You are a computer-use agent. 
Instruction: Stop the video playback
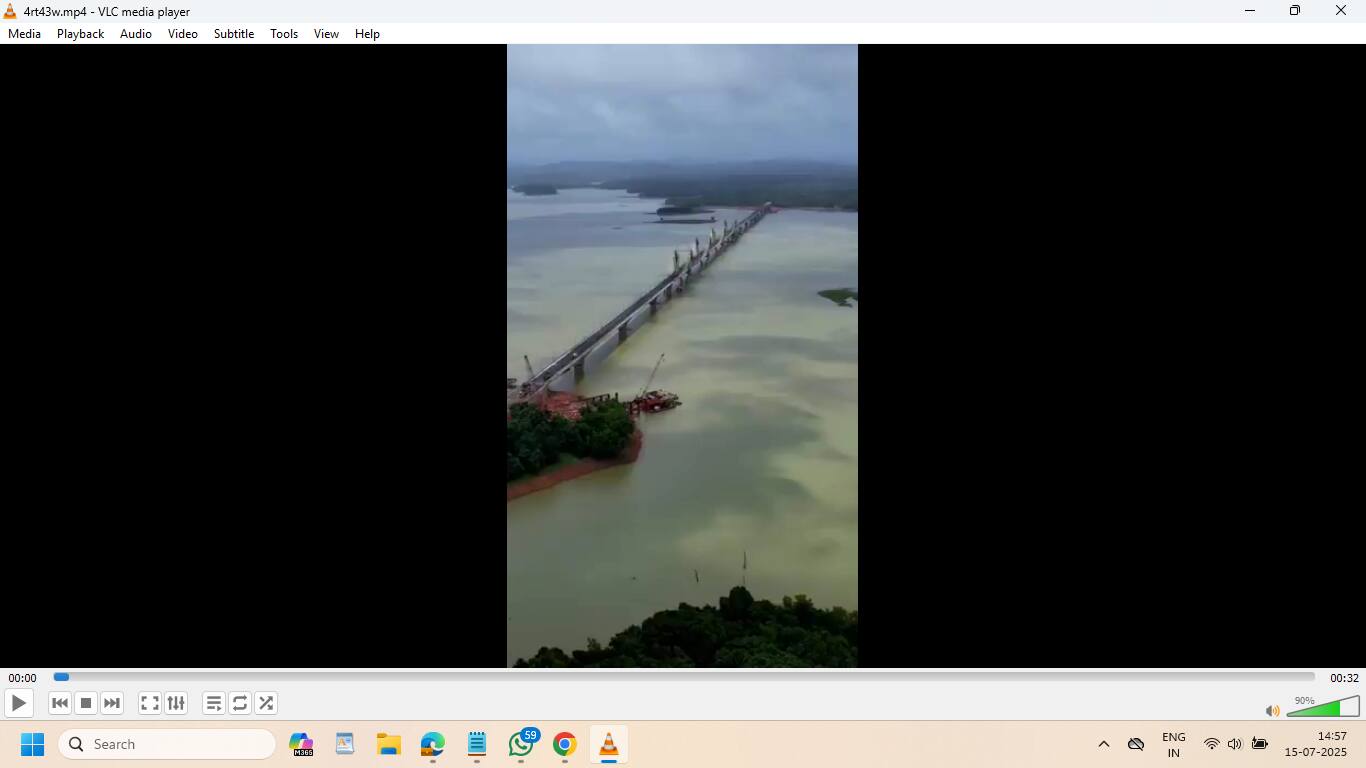86,703
